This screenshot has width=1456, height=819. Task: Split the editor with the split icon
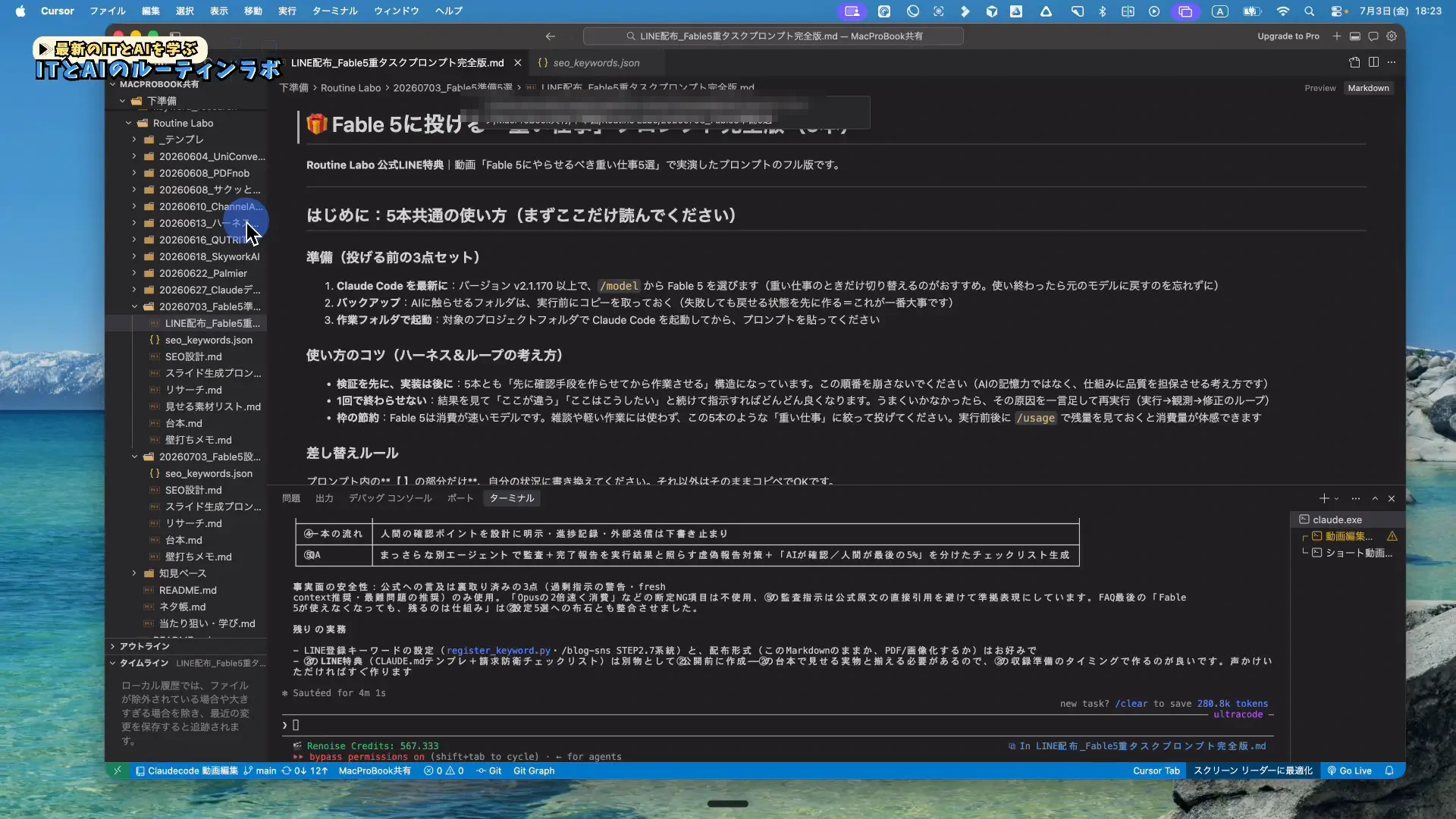pos(1373,62)
